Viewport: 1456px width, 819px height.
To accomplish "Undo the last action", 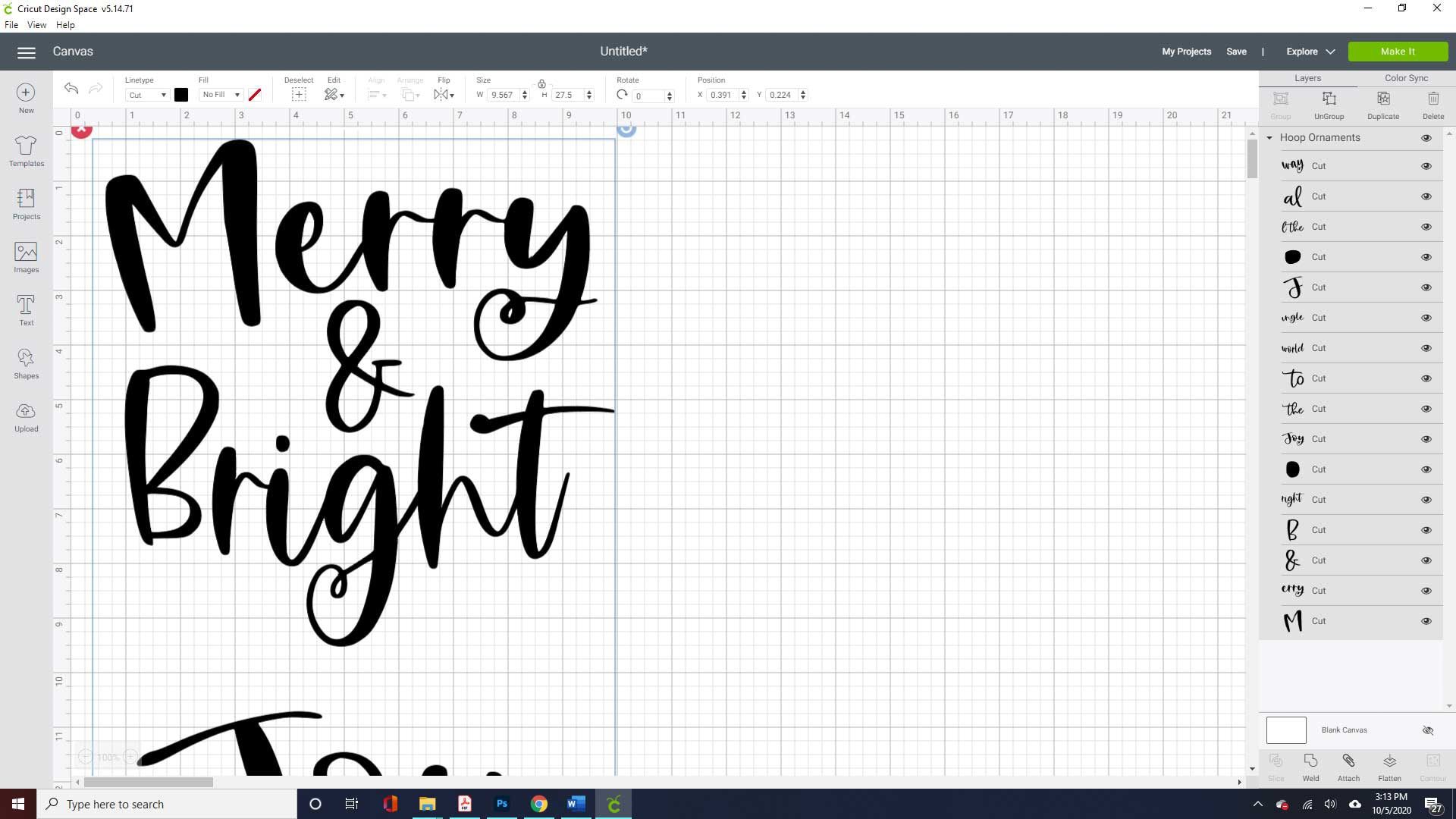I will [71, 89].
